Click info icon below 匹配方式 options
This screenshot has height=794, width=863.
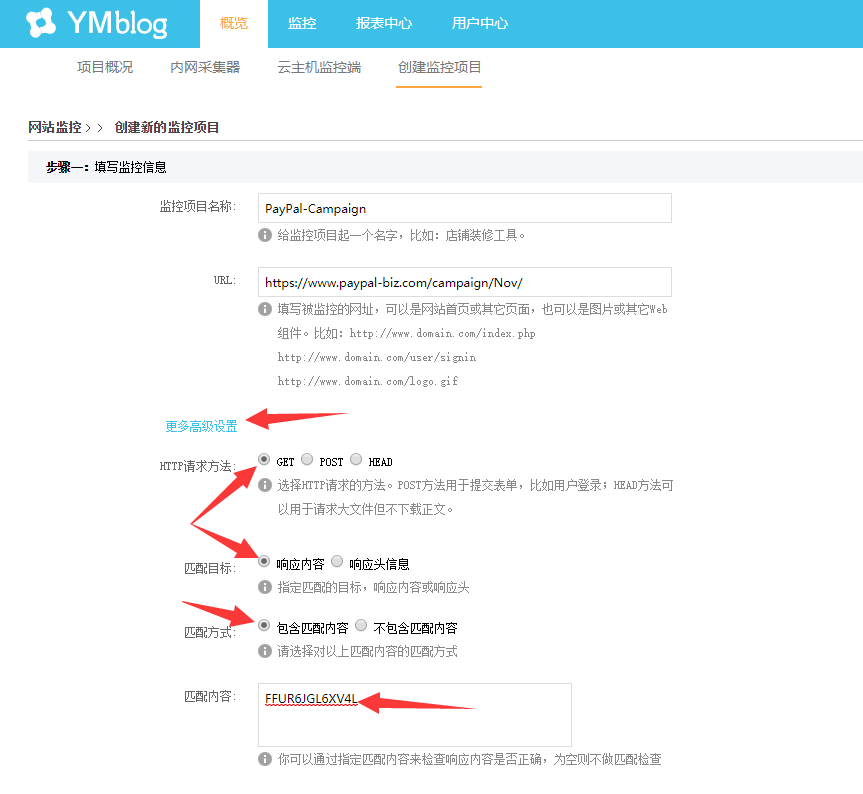coord(265,651)
